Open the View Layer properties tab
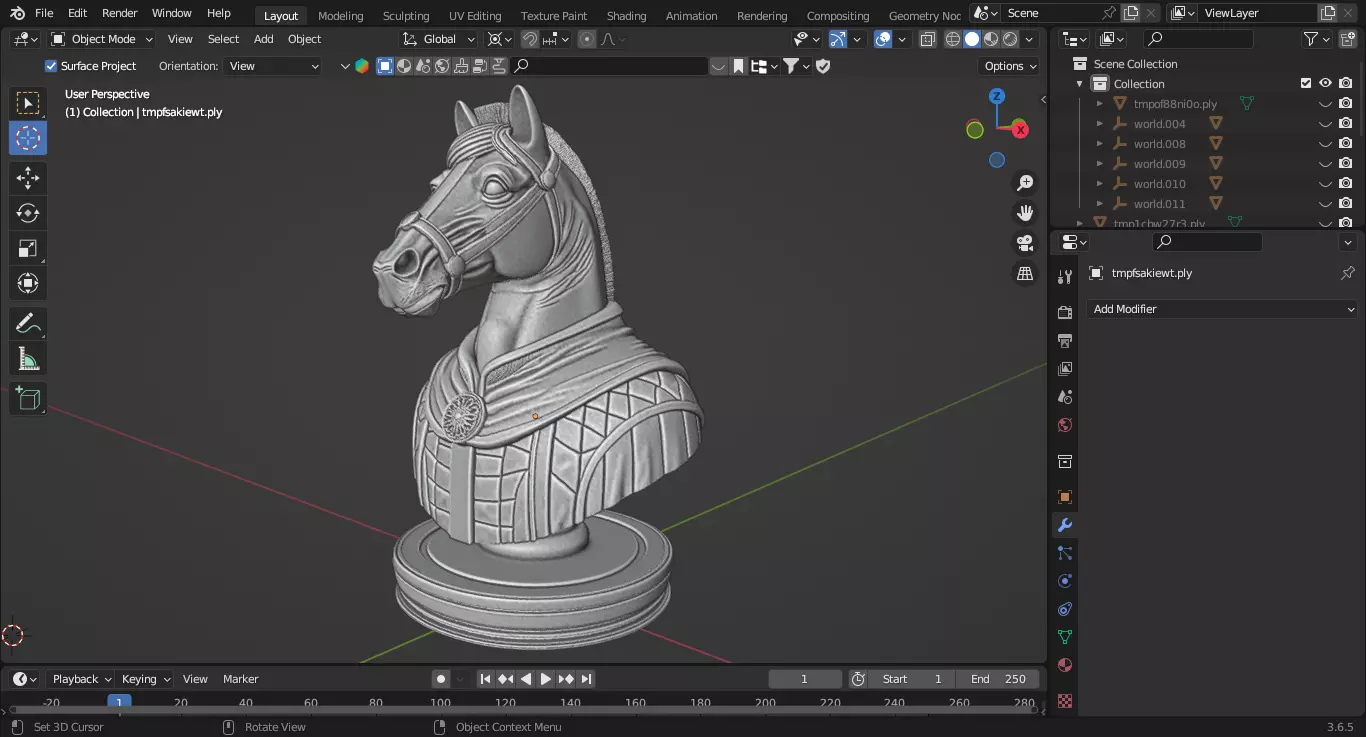The width and height of the screenshot is (1366, 737). tap(1065, 369)
